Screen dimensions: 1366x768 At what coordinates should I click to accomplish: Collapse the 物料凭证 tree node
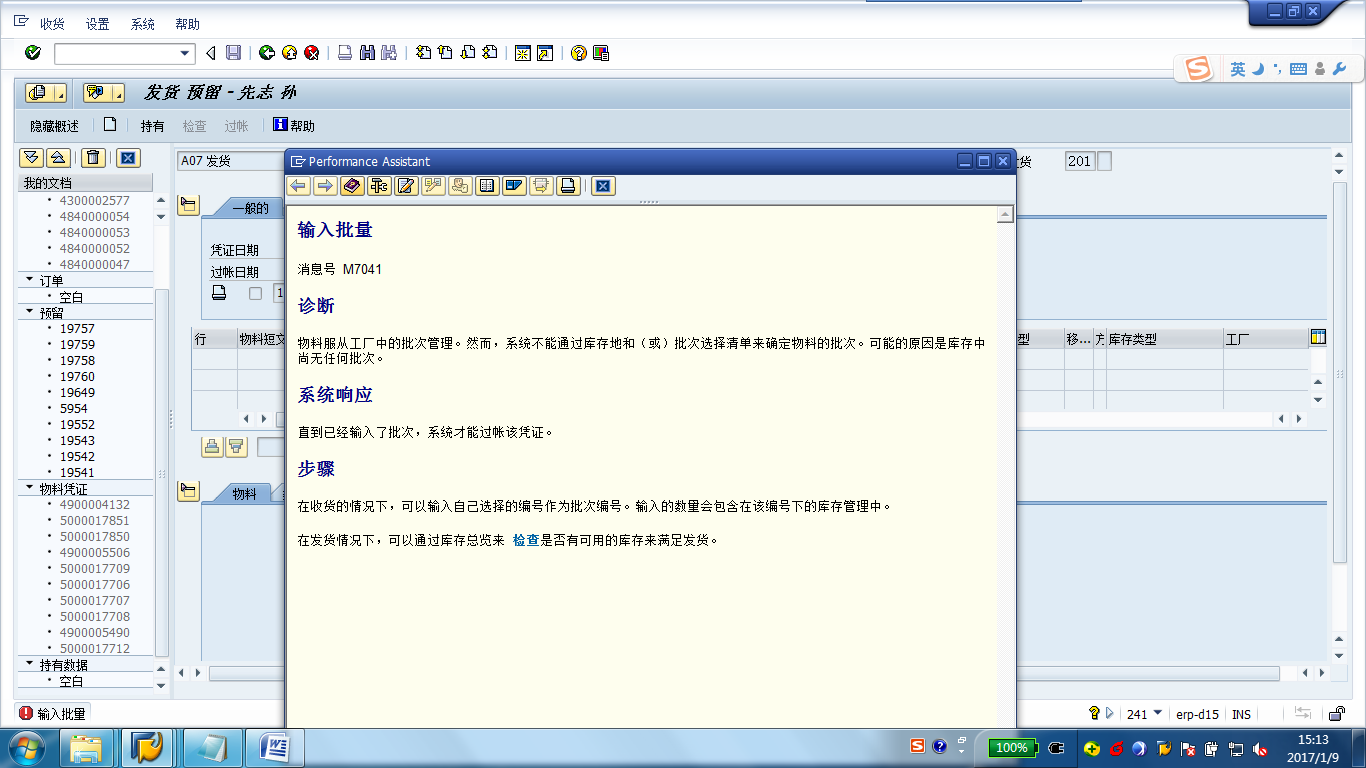pos(29,489)
